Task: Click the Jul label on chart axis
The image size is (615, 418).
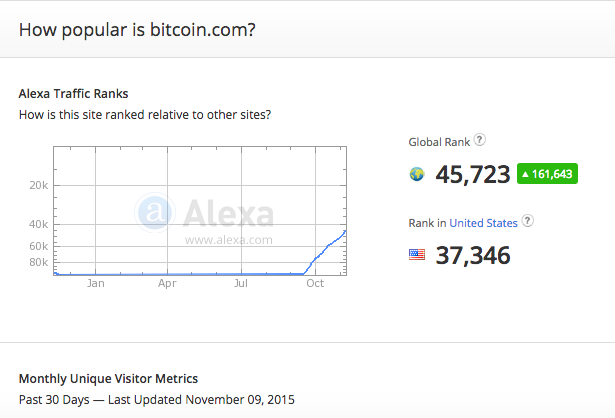Action: (x=241, y=283)
